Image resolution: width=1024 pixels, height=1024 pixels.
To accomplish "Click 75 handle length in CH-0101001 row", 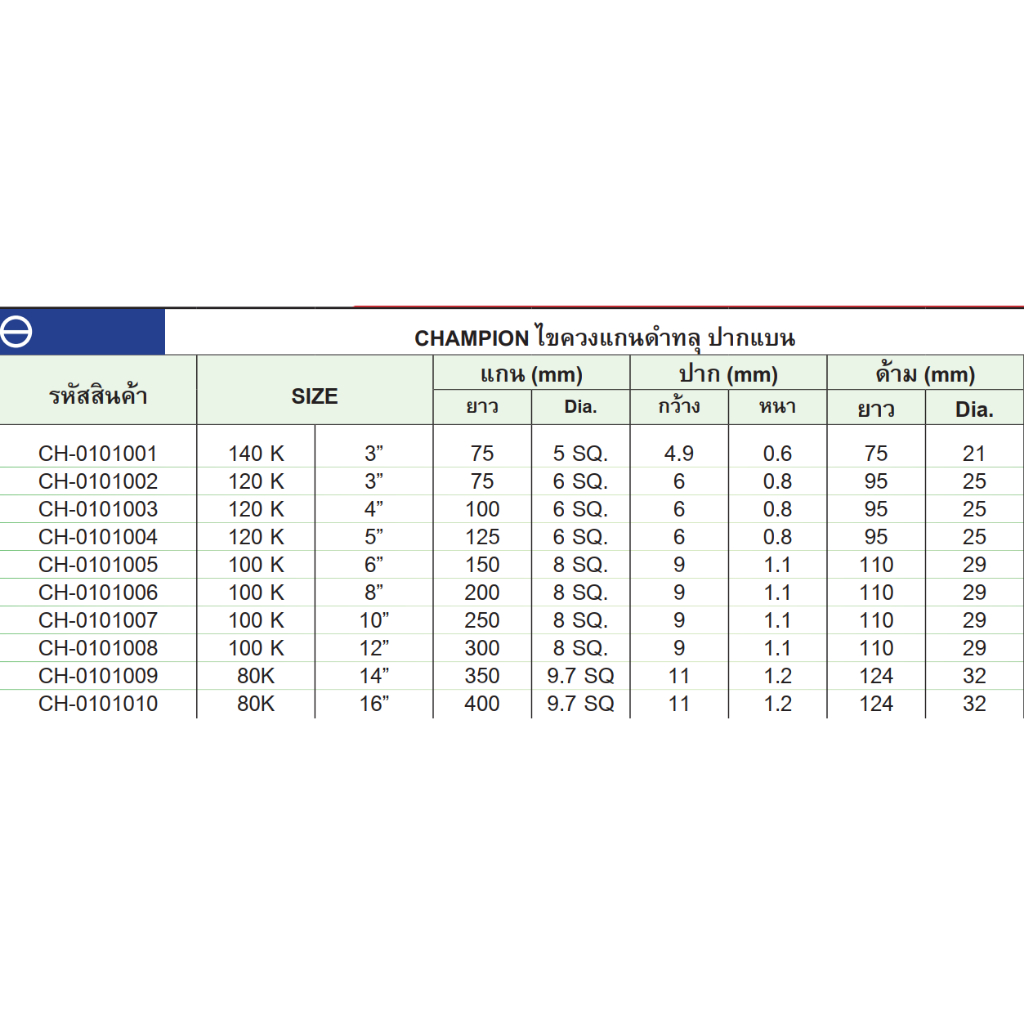I will (876, 453).
